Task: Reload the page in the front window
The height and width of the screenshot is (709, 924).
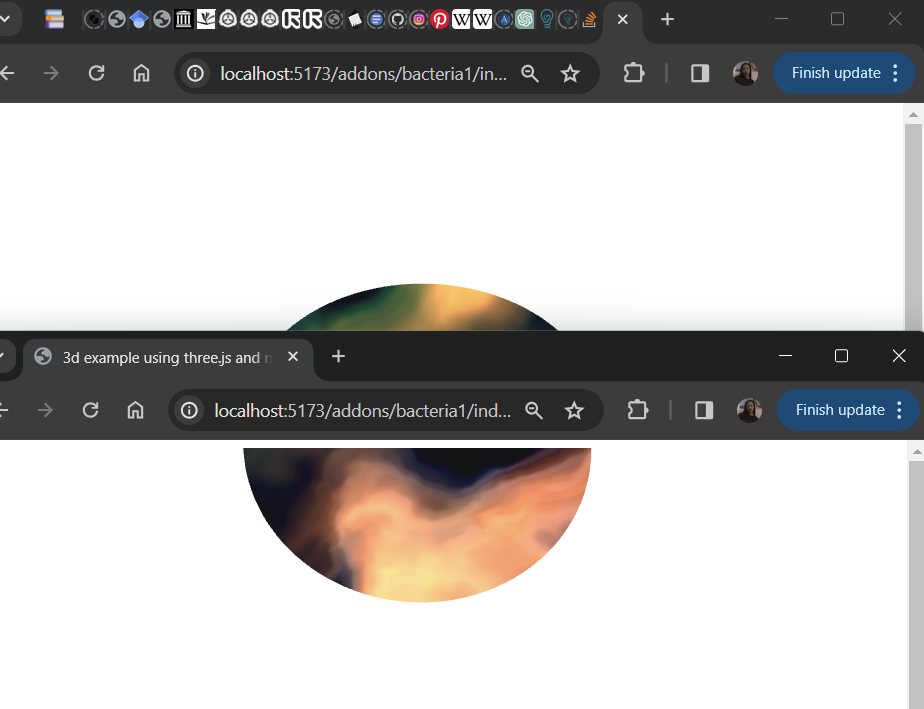Action: tap(90, 410)
